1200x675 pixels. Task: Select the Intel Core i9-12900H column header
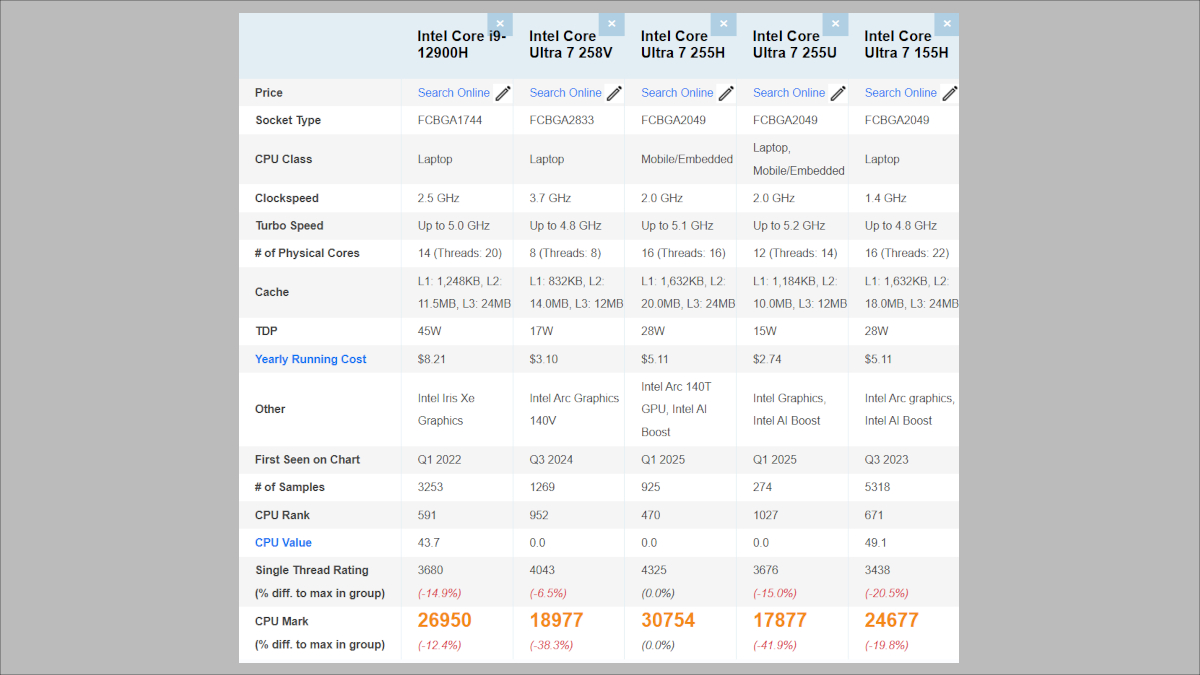point(462,44)
